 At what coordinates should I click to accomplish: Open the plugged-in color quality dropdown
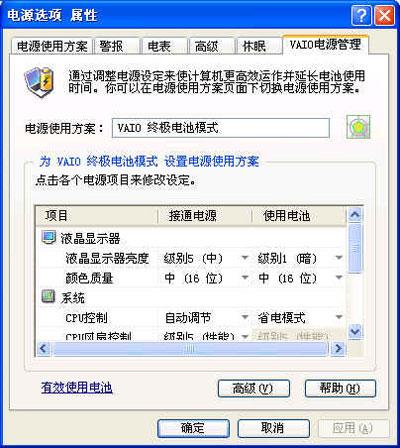click(245, 277)
